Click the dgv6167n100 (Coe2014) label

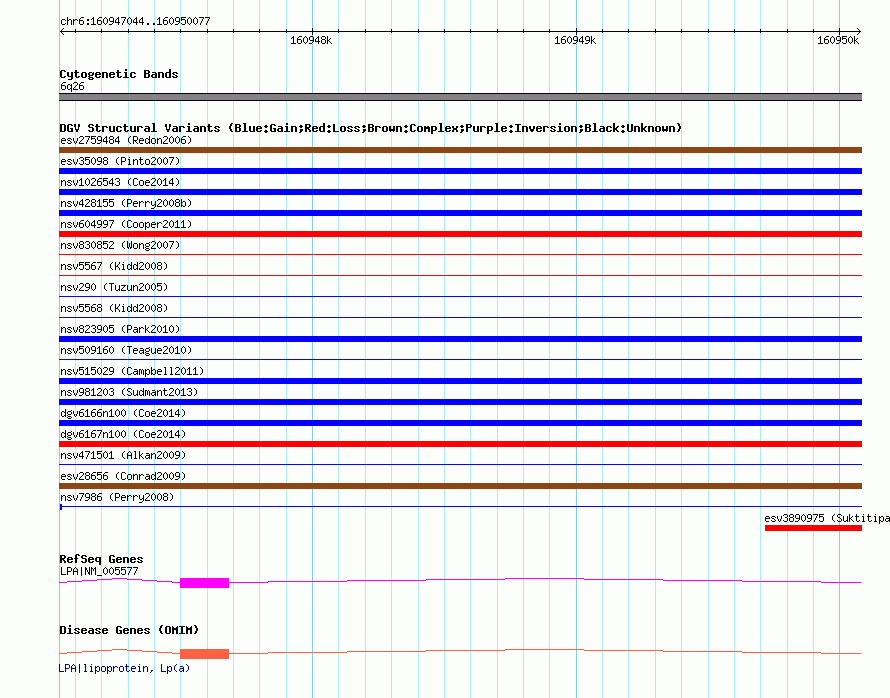[x=123, y=434]
